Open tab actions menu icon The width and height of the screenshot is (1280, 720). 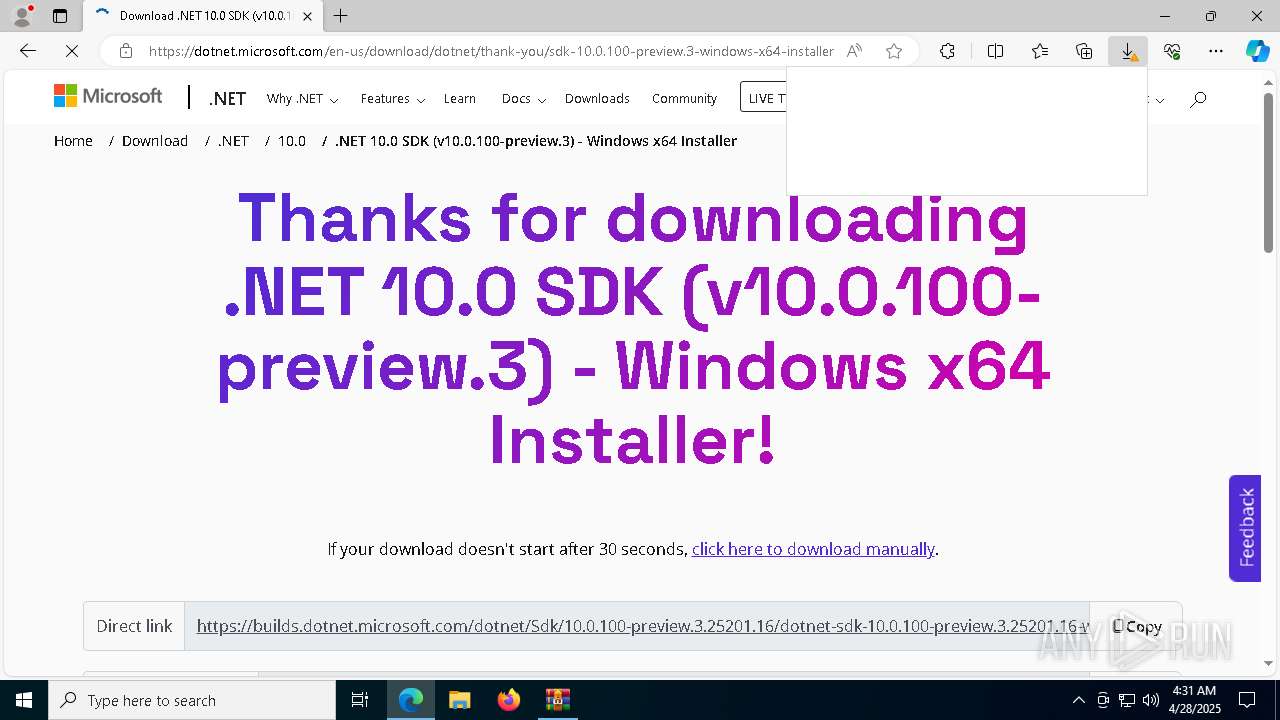(60, 16)
